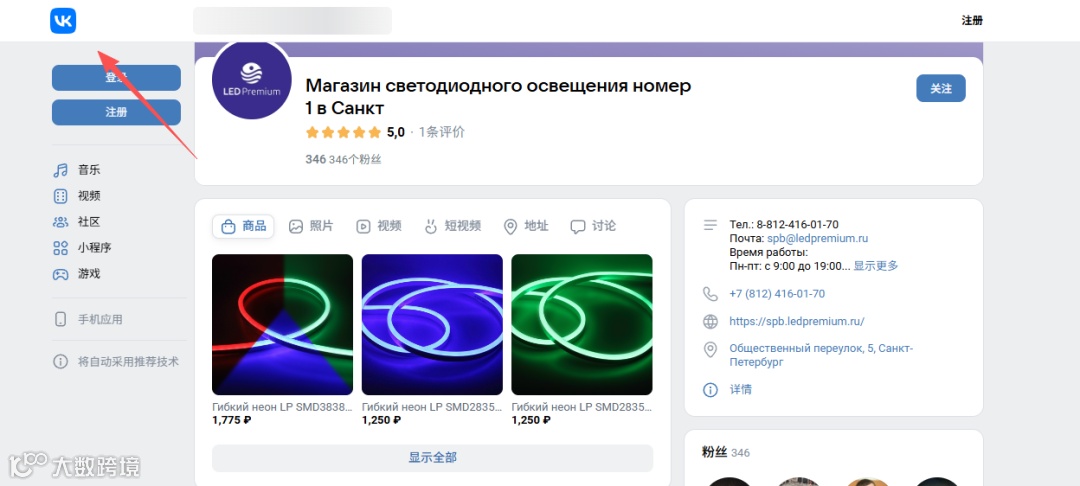Click the Общественный переулок address link

821,355
